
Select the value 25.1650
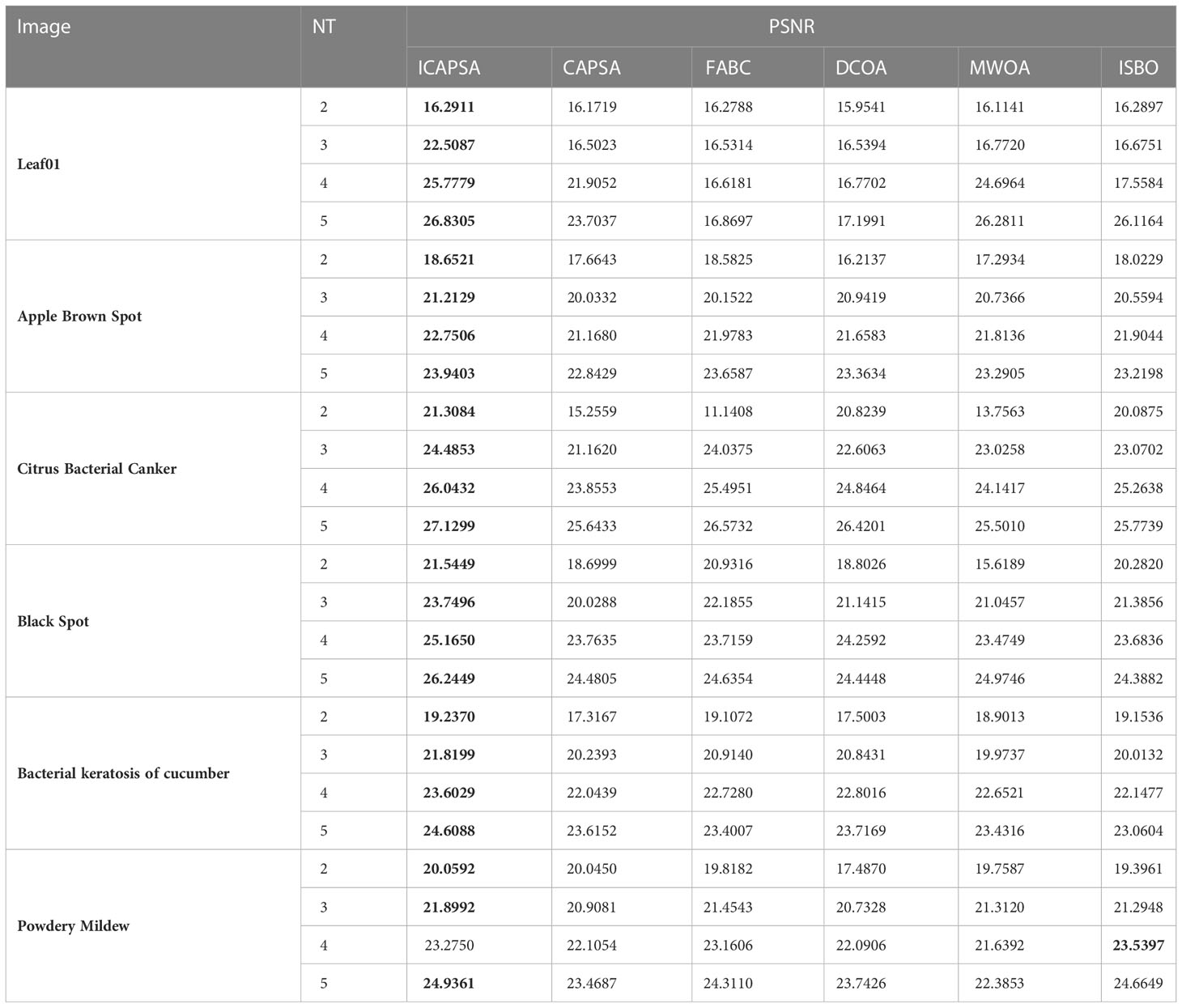click(449, 640)
